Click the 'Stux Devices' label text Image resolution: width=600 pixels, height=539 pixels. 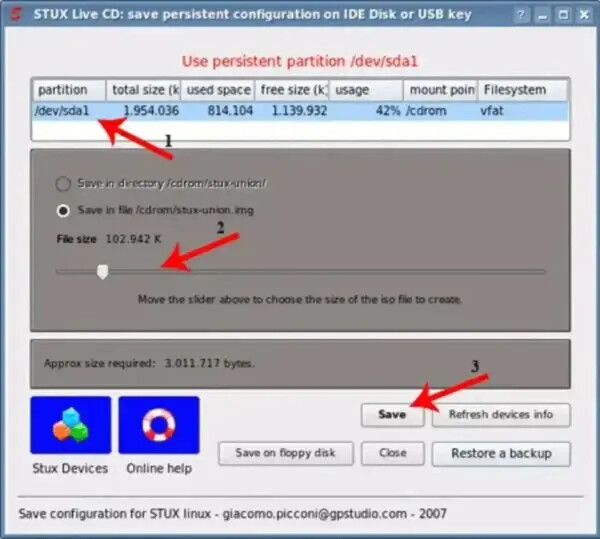click(70, 469)
